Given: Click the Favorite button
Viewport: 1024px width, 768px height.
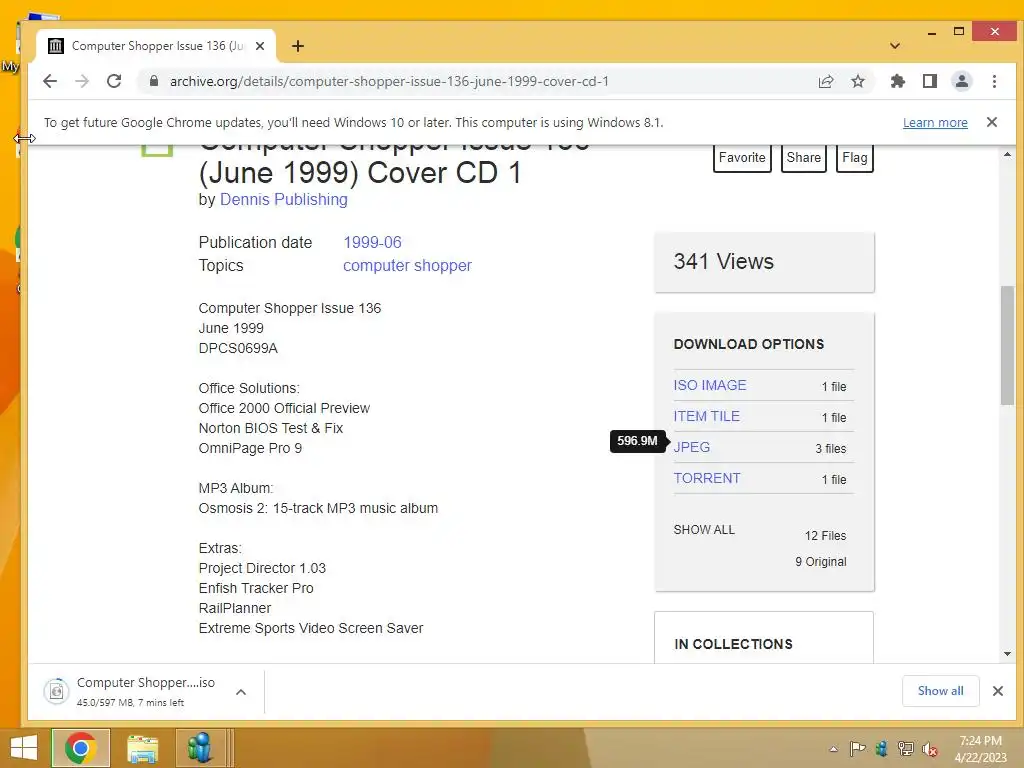Looking at the screenshot, I should tap(743, 157).
